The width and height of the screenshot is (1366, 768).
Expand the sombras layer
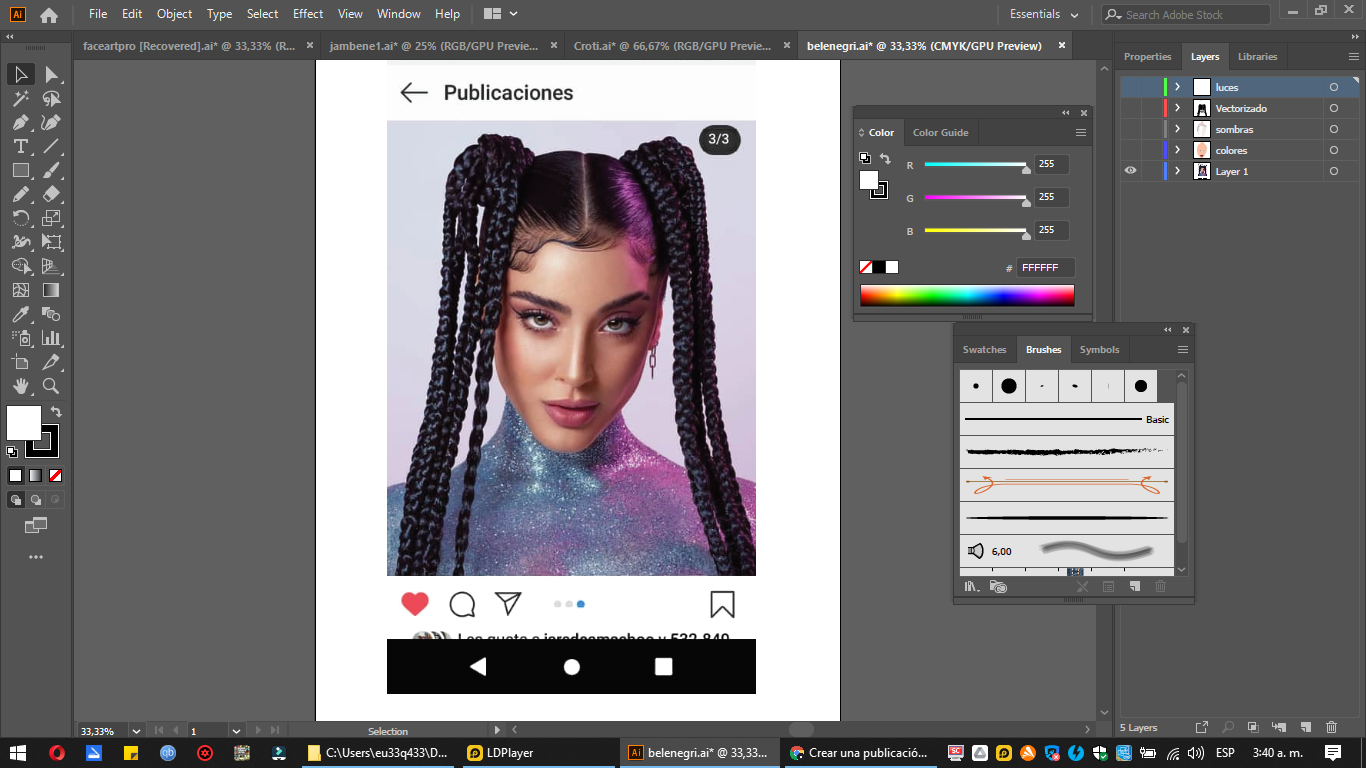[1177, 129]
